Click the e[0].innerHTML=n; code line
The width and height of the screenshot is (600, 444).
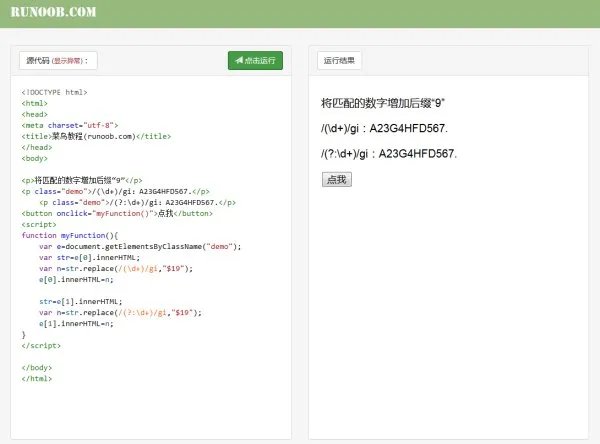(x=76, y=279)
